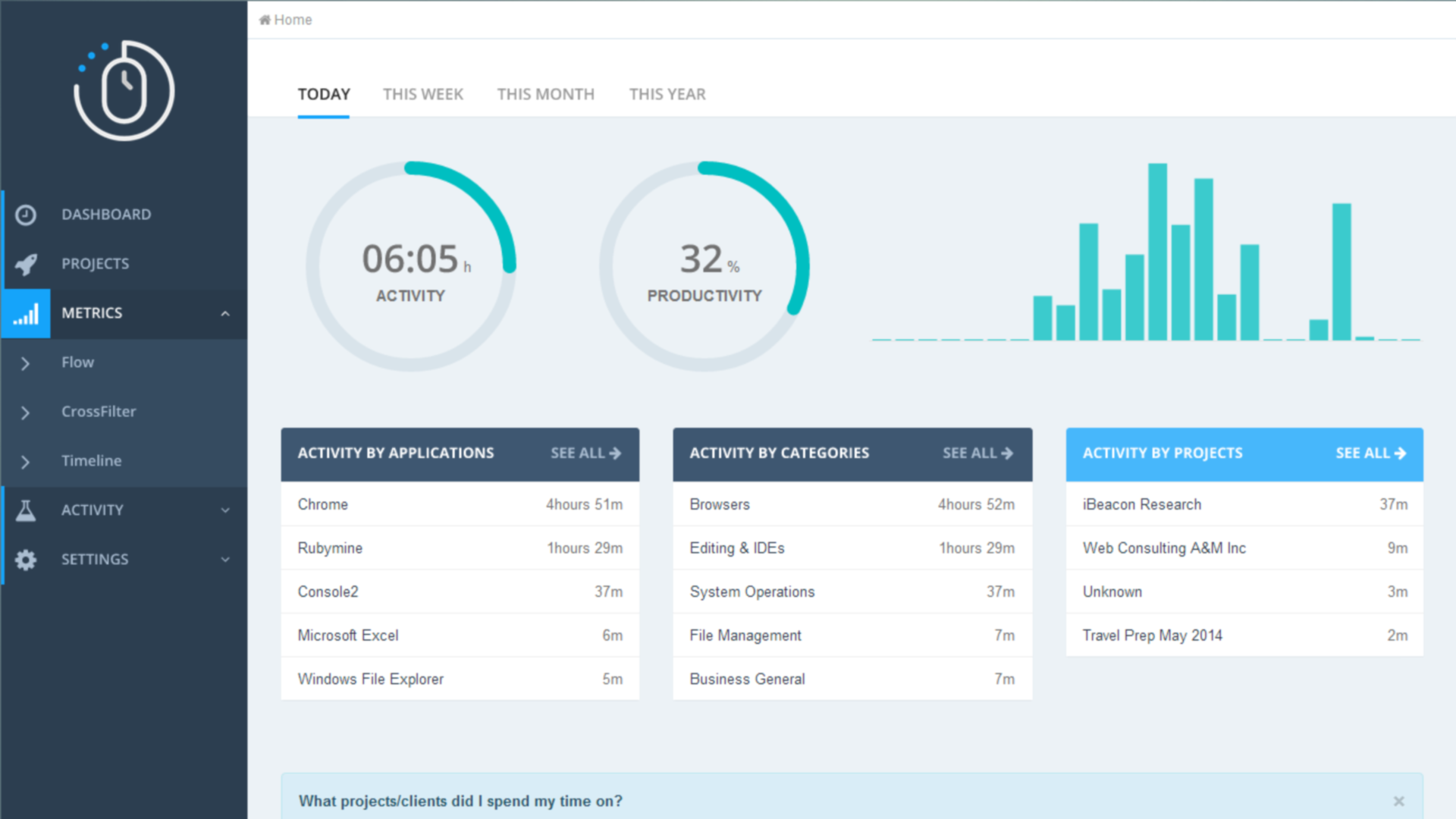Click the Metrics bar-chart icon

26,313
